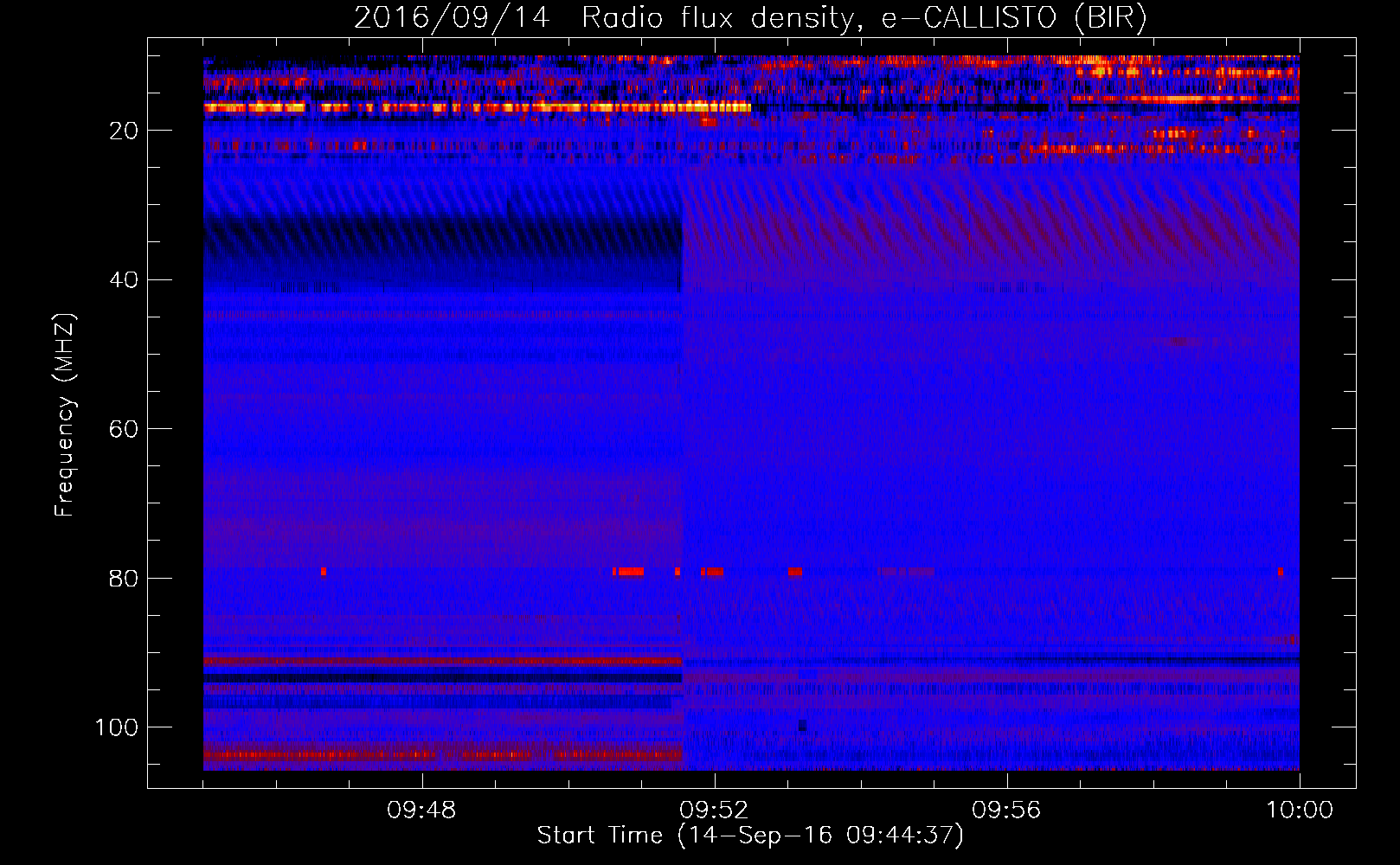
Task: Click the plot title 'Radio flux density, e-CALLISTO (BIR)'
Action: point(864,18)
